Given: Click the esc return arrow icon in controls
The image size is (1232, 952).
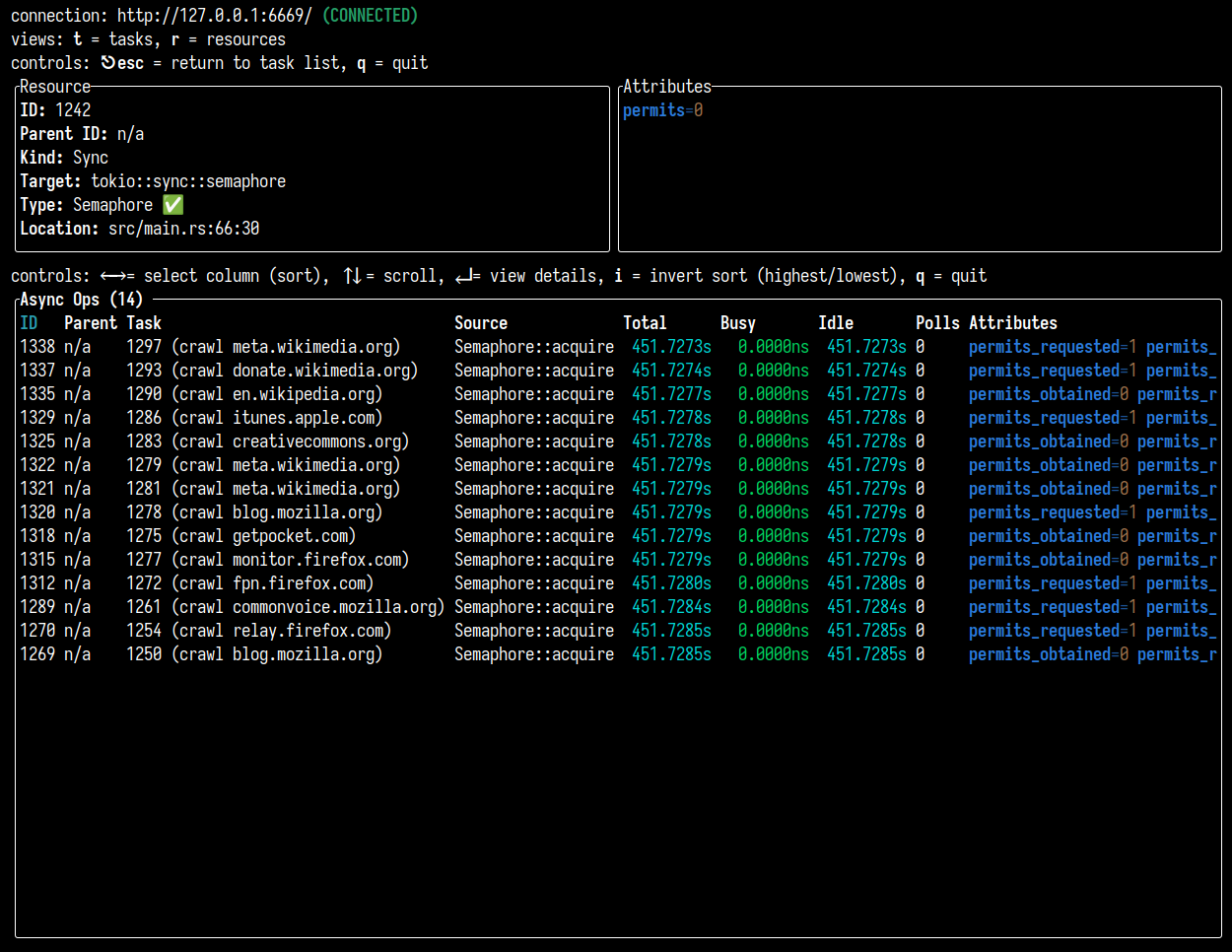Looking at the screenshot, I should click(108, 63).
